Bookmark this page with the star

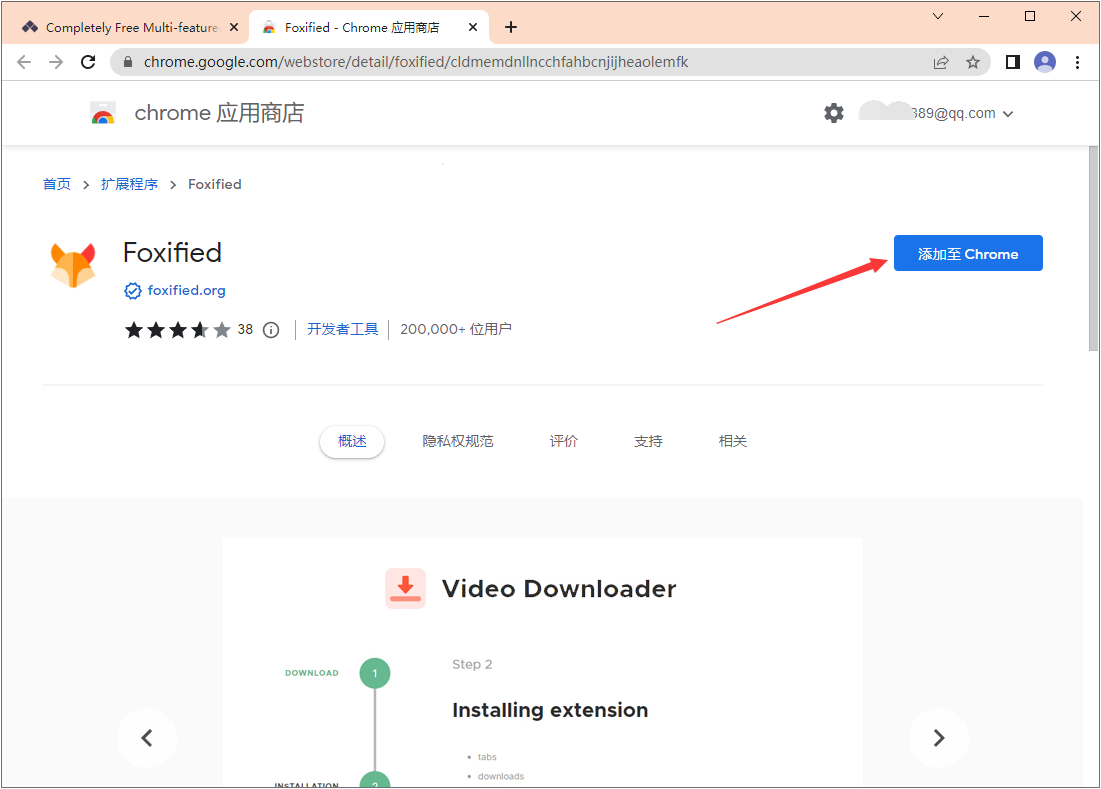tap(973, 62)
